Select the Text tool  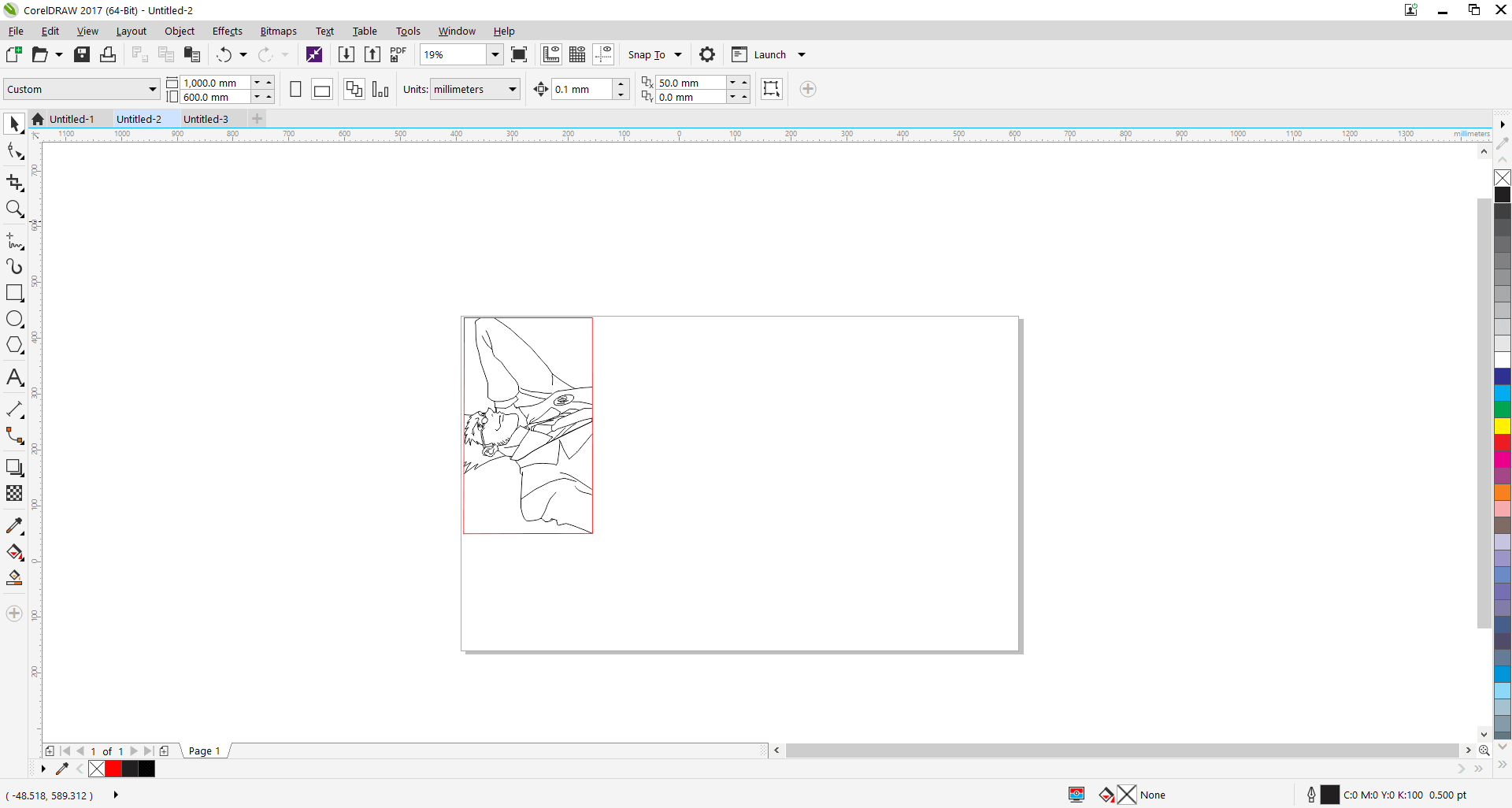pos(14,377)
